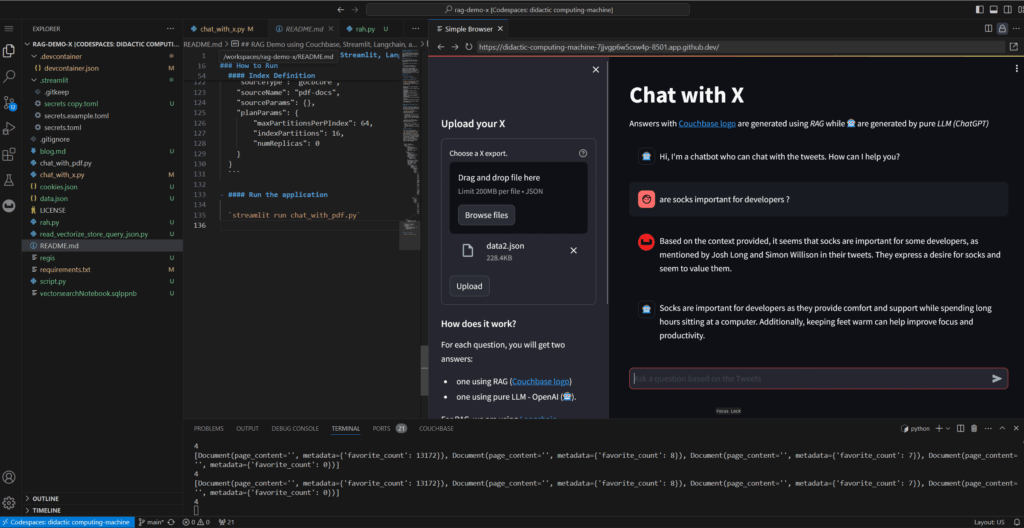Open the Problems panel tab
1024x528 pixels.
tap(209, 429)
